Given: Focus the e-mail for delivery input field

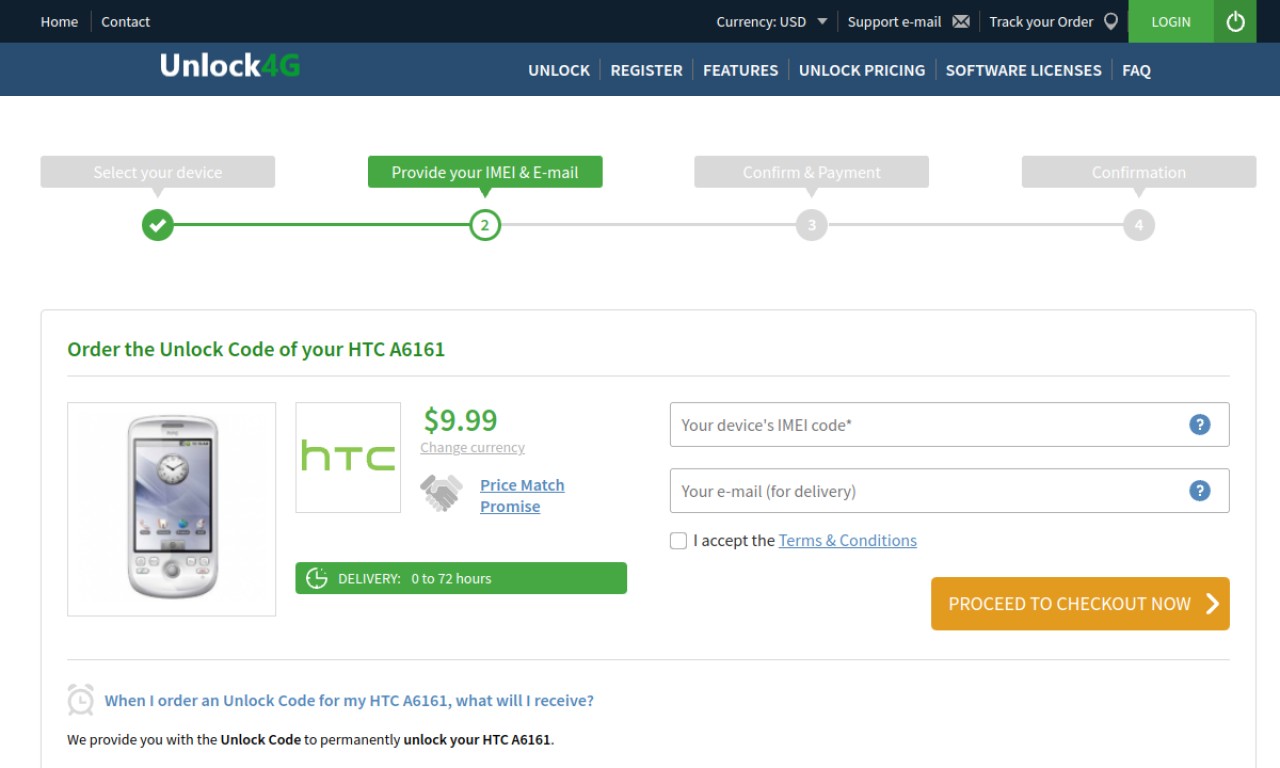Looking at the screenshot, I should coord(949,490).
